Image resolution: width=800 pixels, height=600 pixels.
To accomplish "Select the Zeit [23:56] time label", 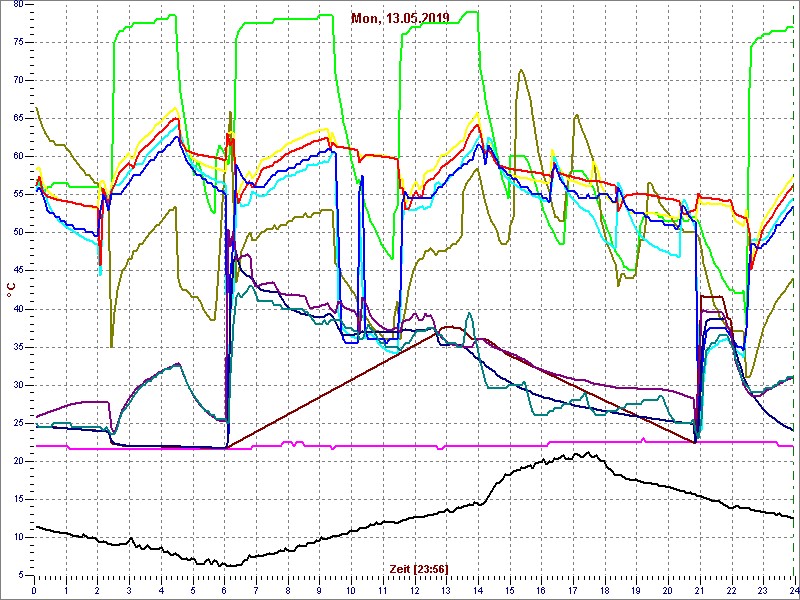I will point(419,569).
